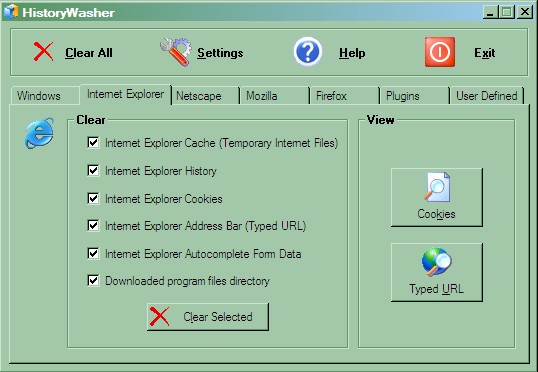Toggle Downloaded program files directory checkbox
This screenshot has width=538, height=372.
(93, 280)
